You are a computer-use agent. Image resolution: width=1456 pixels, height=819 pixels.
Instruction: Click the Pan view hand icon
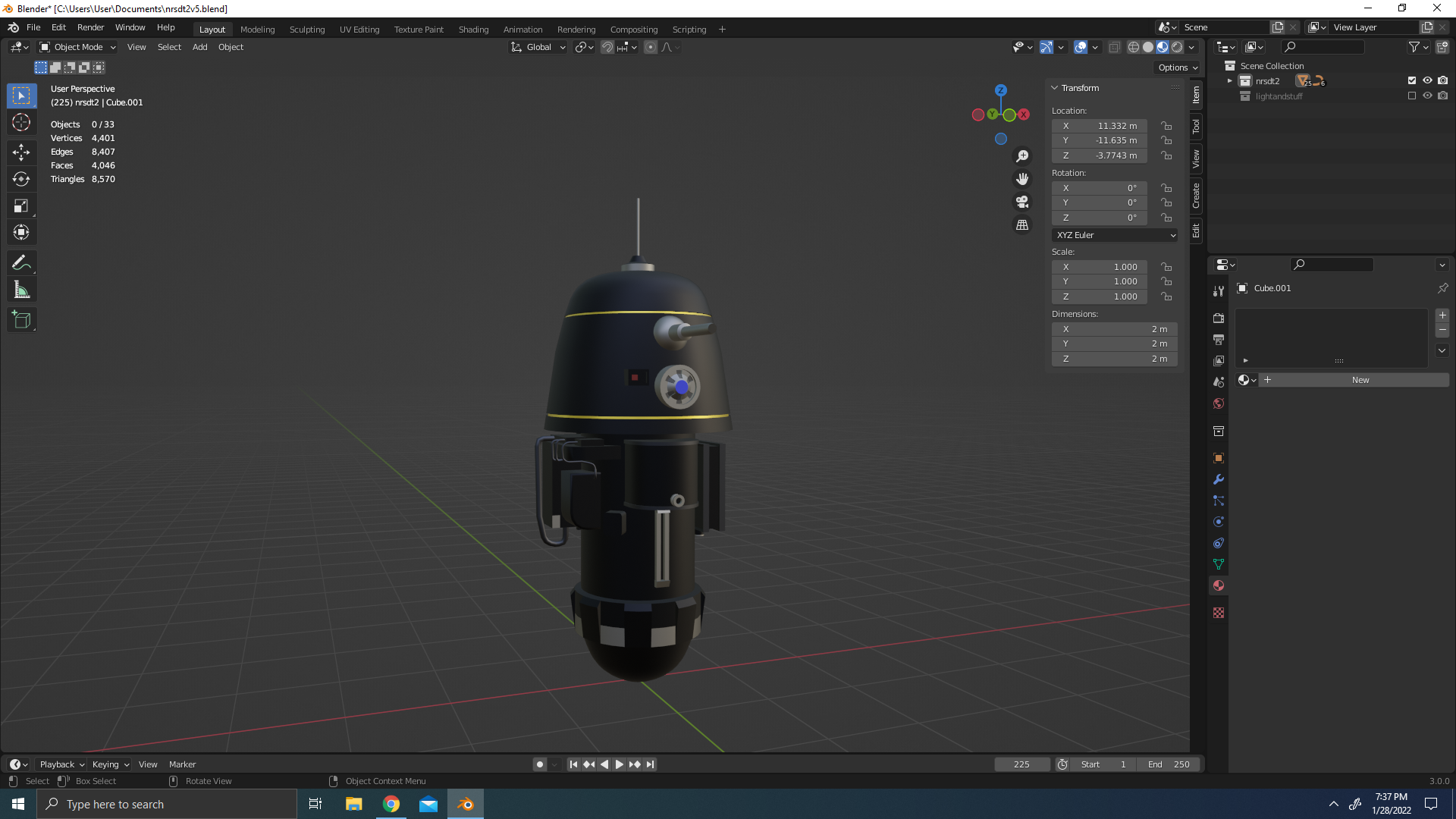click(x=1022, y=179)
